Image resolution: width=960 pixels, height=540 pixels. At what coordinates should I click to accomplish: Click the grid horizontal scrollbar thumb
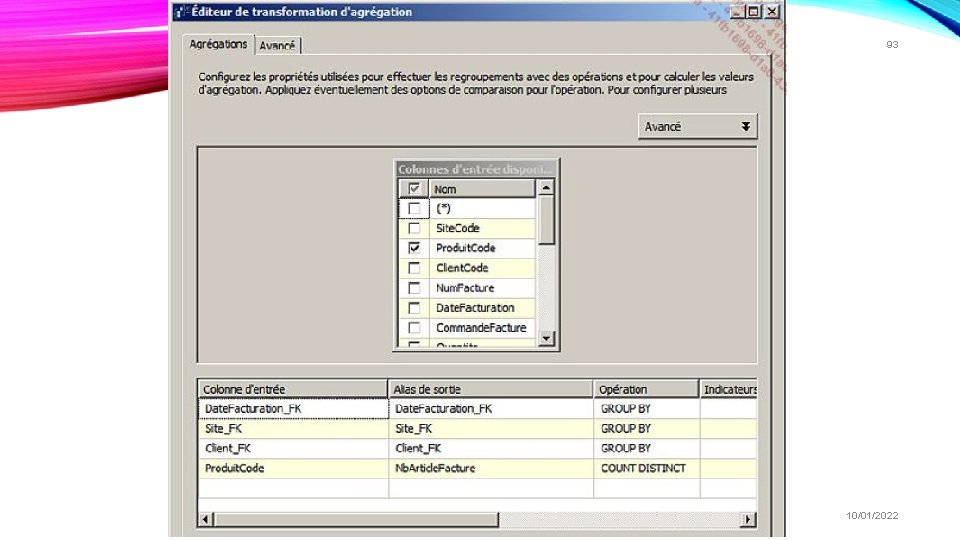coord(356,519)
